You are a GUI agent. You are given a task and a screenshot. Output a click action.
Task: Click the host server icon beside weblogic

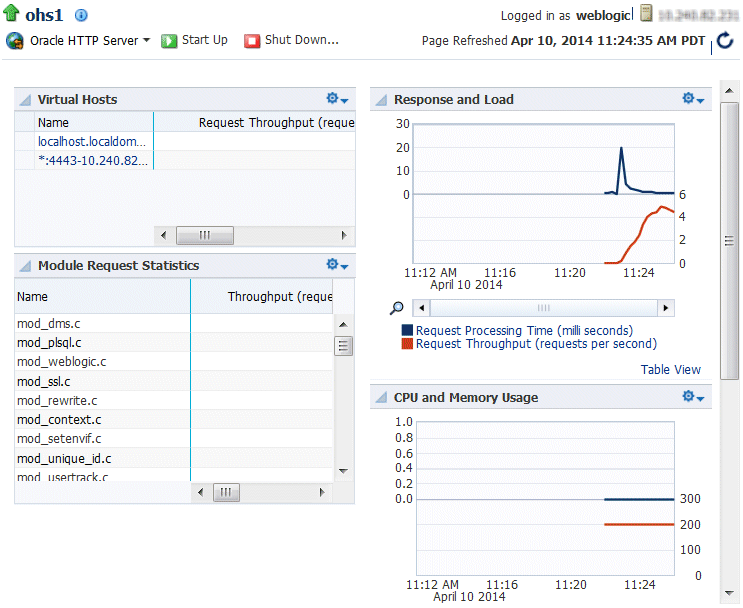[x=646, y=13]
